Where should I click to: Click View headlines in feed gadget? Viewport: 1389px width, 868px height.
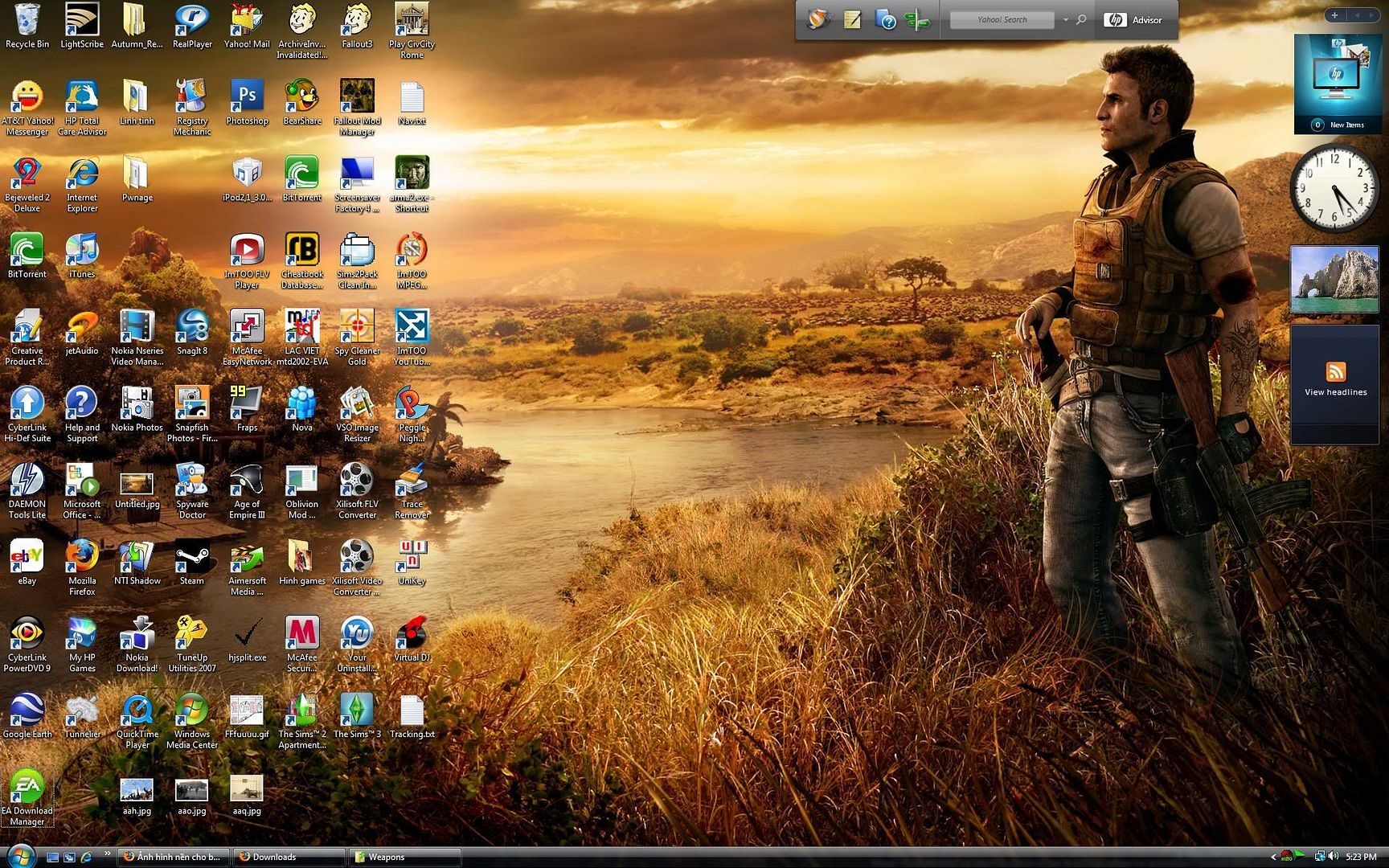click(1335, 392)
